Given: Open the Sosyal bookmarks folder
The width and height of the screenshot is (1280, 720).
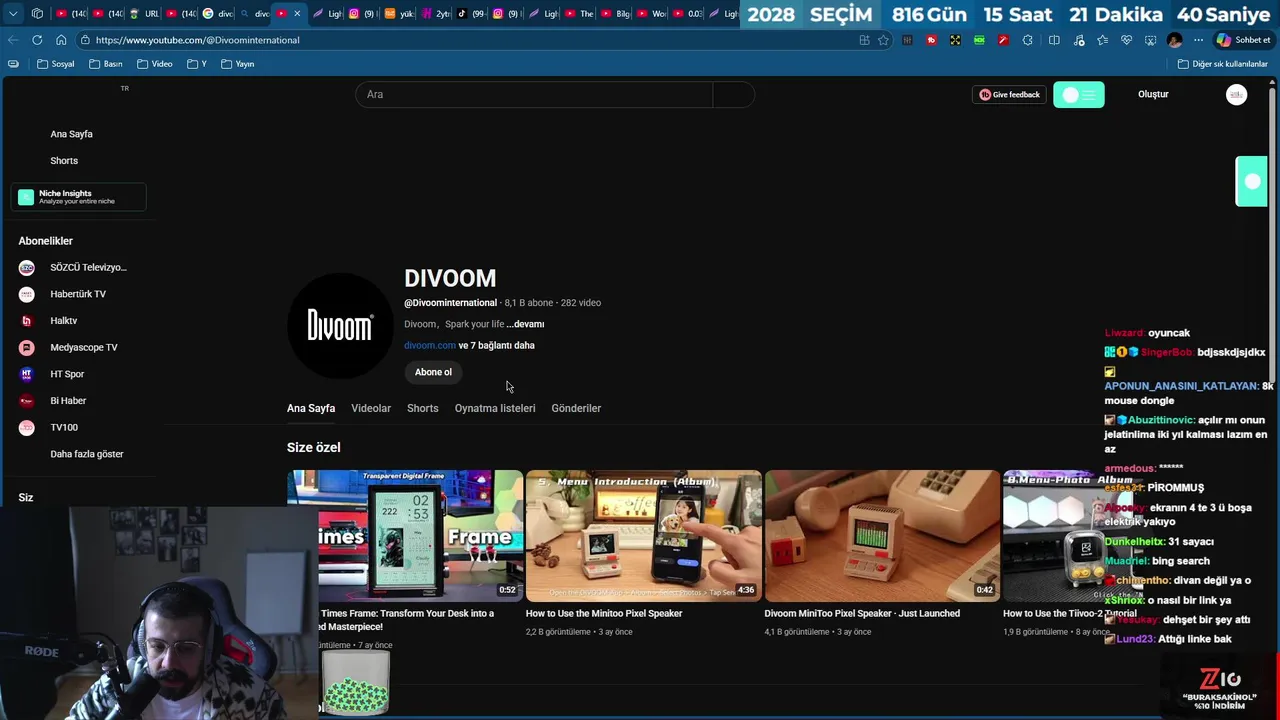Looking at the screenshot, I should point(55,64).
